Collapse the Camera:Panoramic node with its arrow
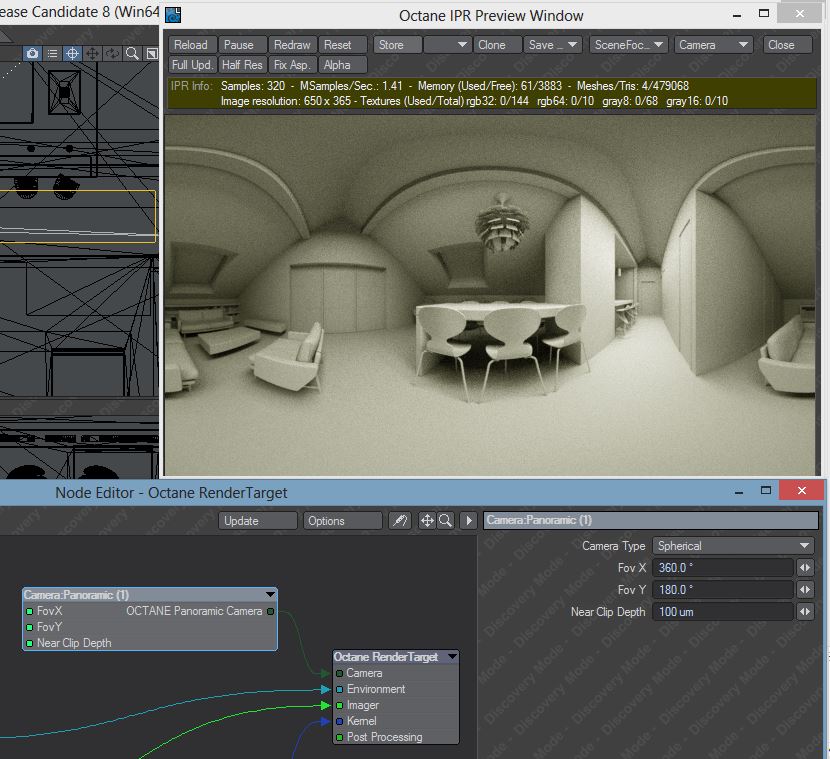 pos(269,595)
